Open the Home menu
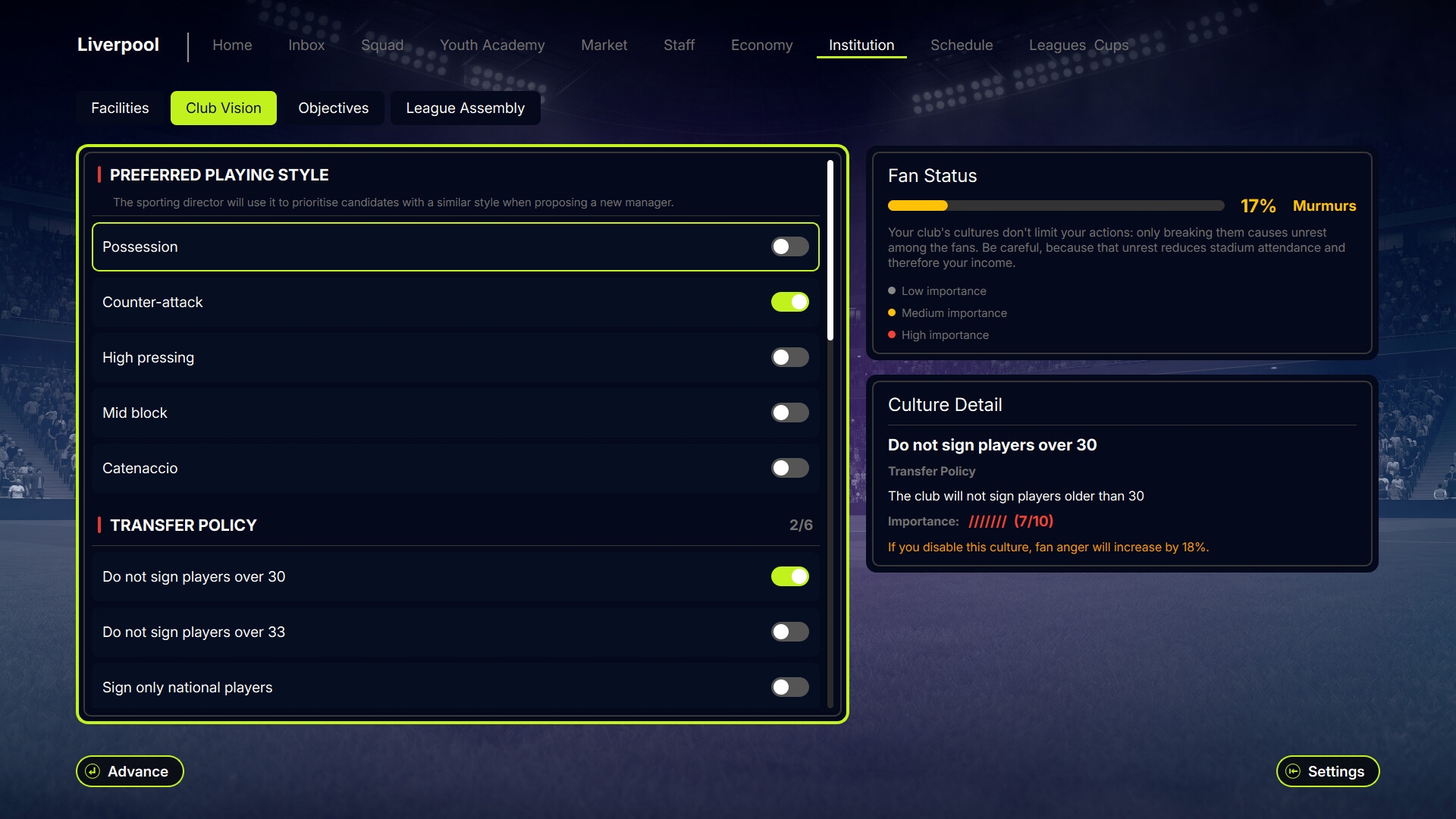Viewport: 1456px width, 819px height. 232,45
